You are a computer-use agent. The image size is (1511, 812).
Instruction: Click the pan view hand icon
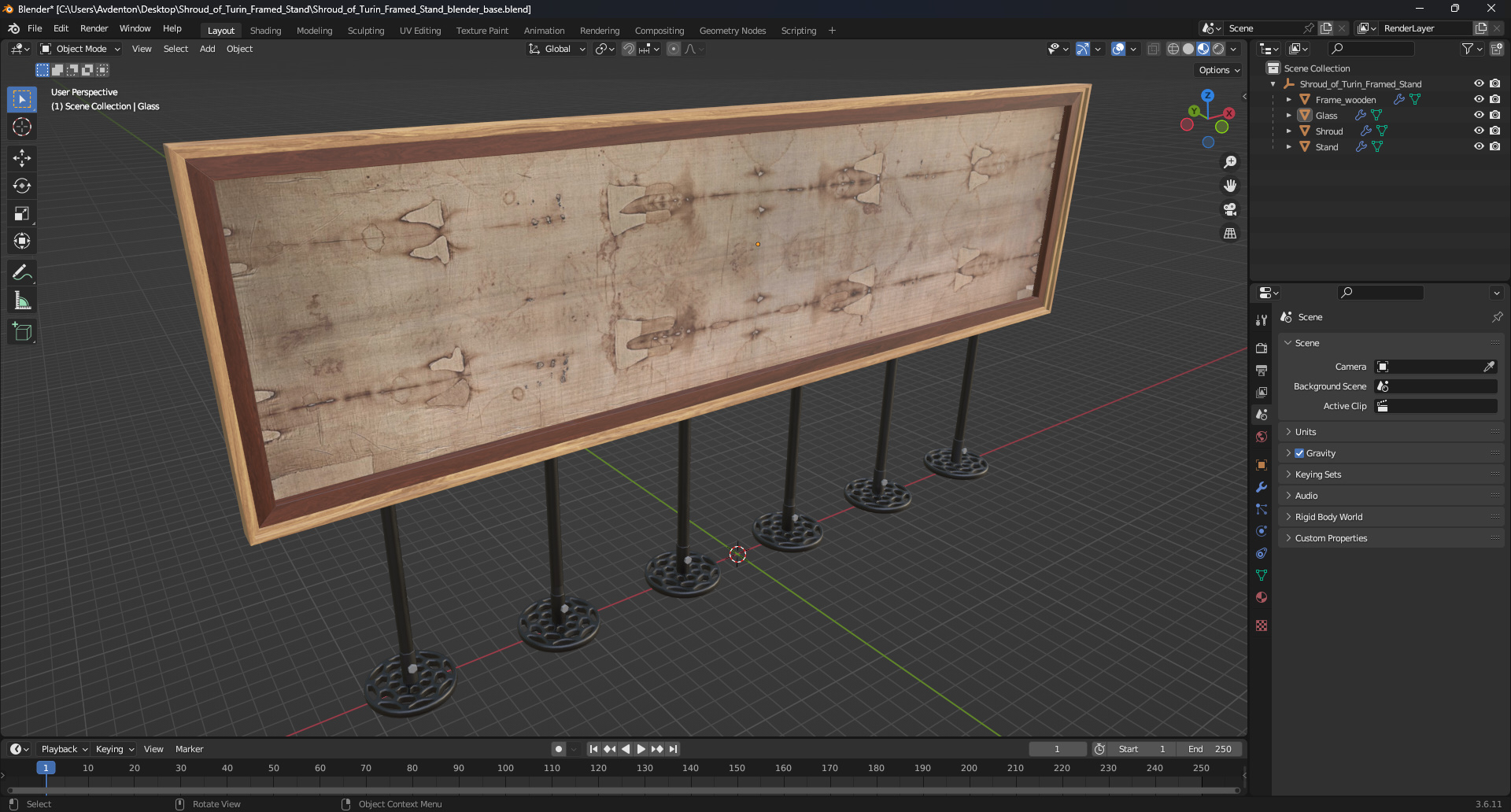1230,186
